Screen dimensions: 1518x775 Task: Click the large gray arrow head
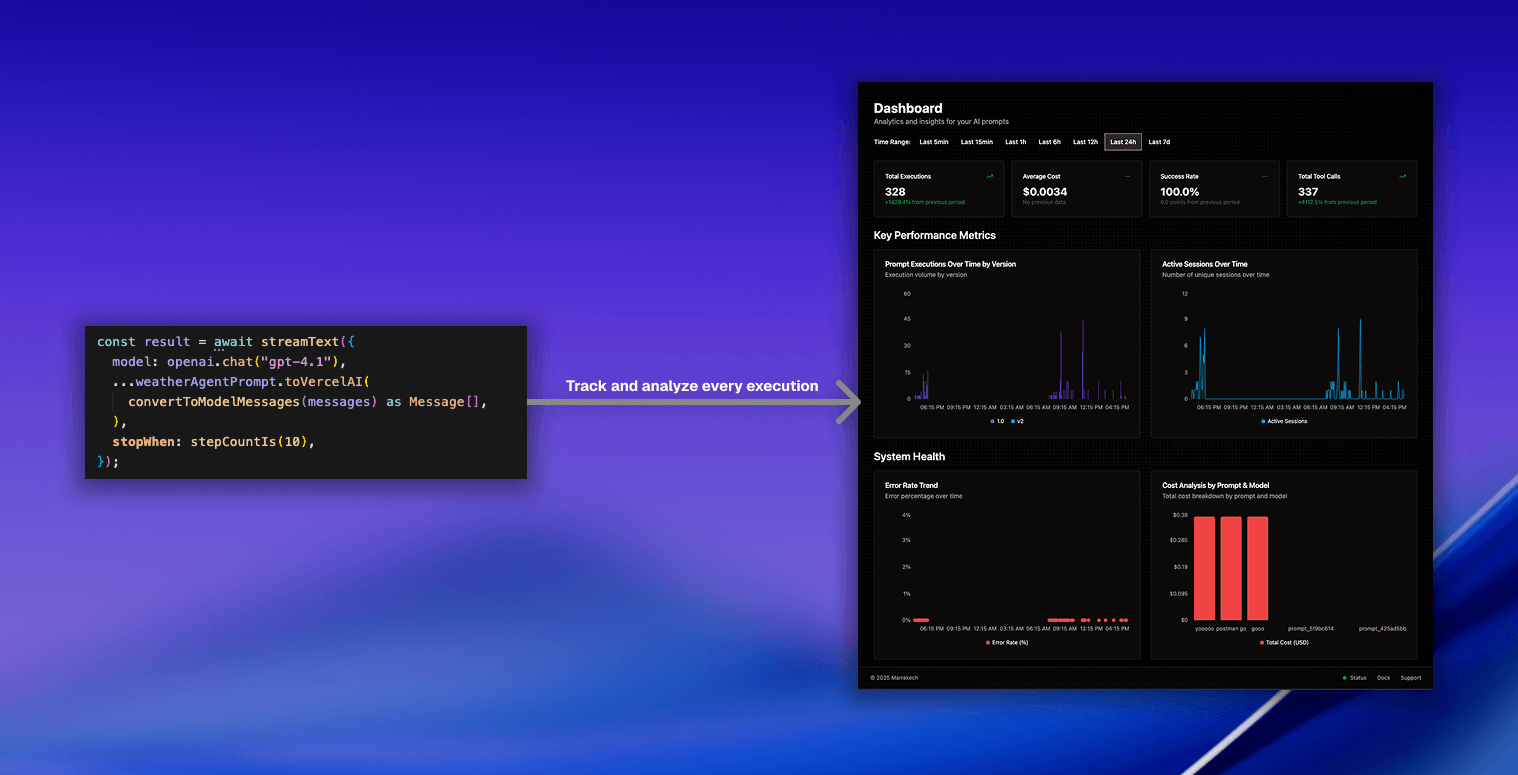click(850, 402)
